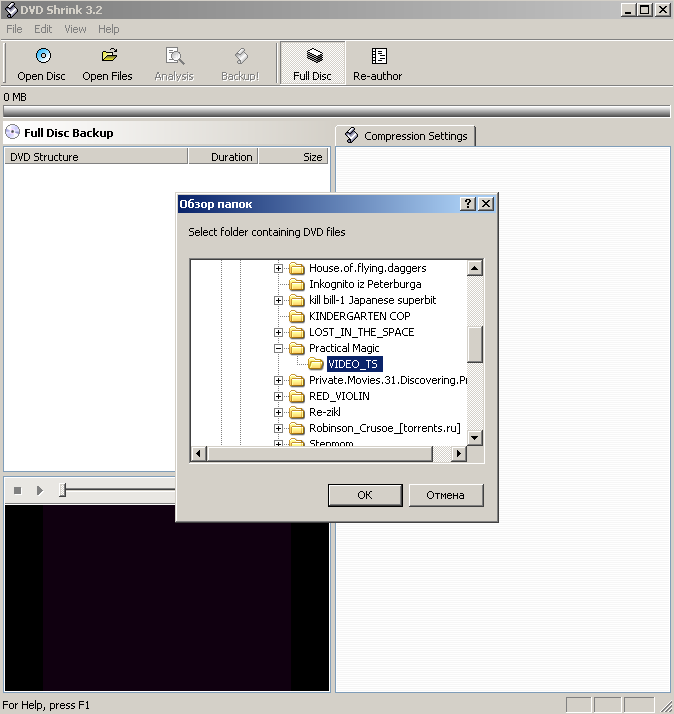The width and height of the screenshot is (674, 714).
Task: Expand the RED_VIOLIN folder node
Action: (x=279, y=396)
